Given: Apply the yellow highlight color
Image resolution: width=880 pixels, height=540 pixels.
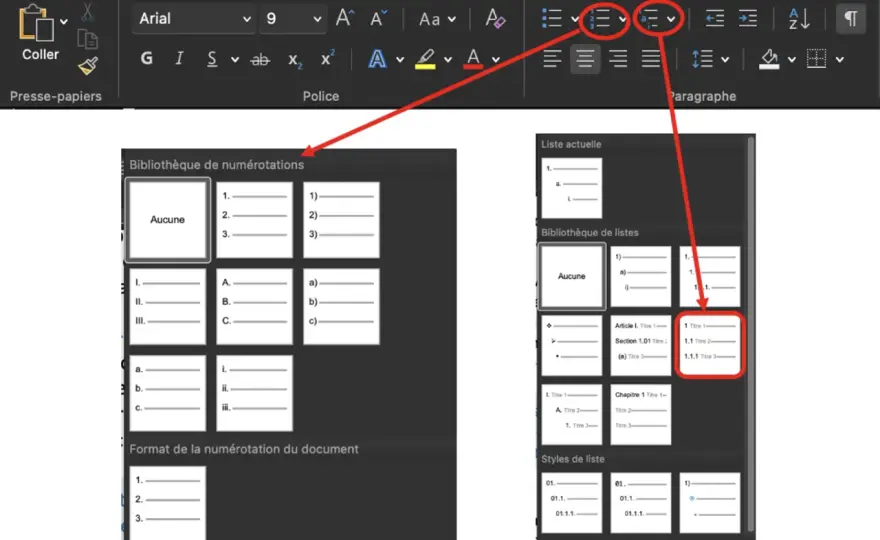Looking at the screenshot, I should point(425,59).
